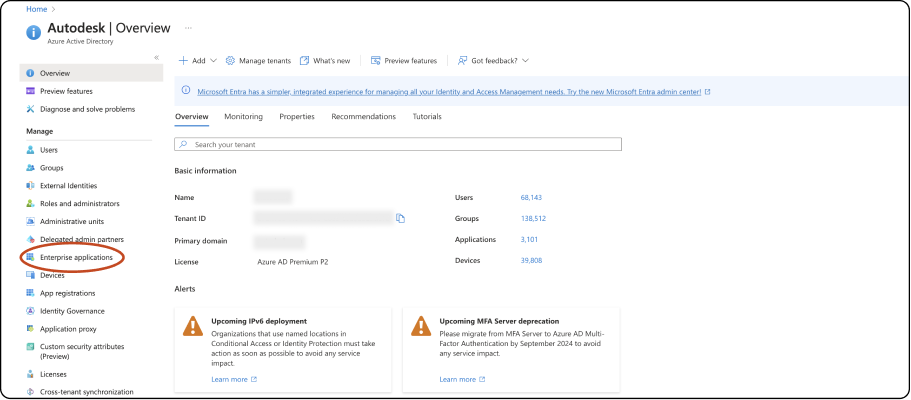Select the Overview tab

pos(192,117)
